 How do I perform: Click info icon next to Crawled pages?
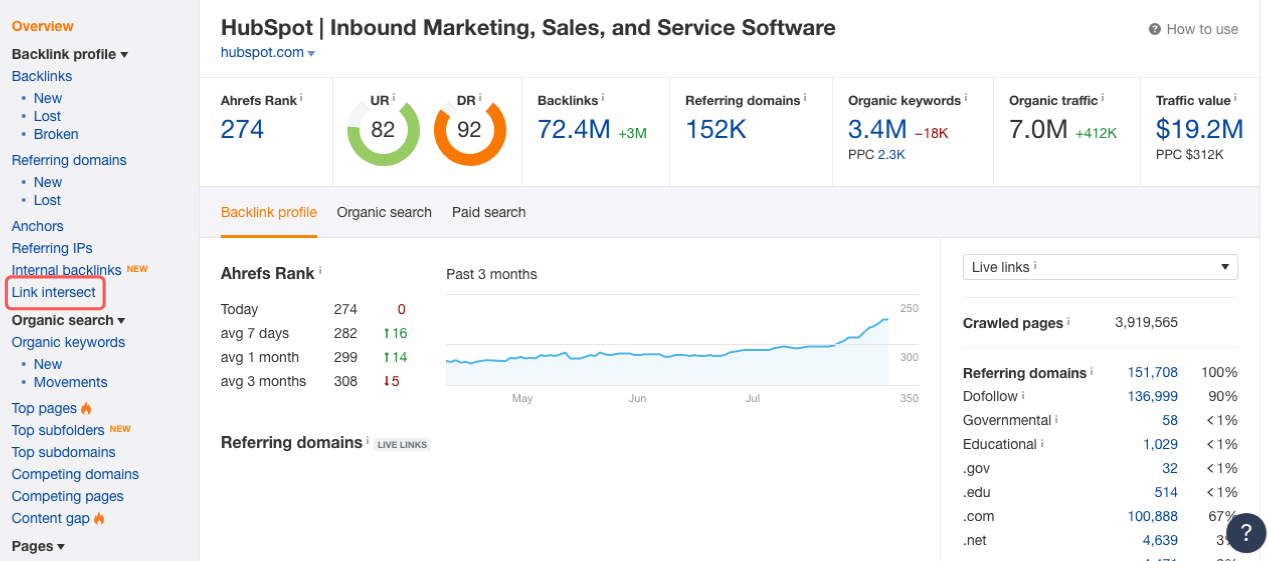click(1068, 322)
